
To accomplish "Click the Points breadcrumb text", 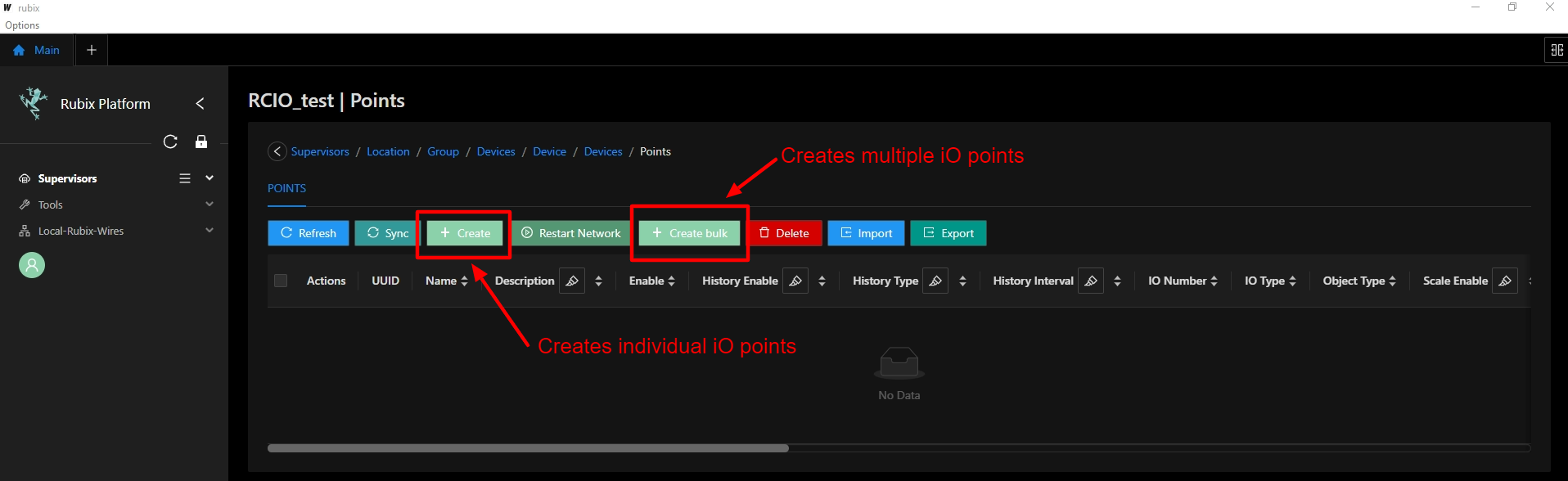I will coord(656,151).
